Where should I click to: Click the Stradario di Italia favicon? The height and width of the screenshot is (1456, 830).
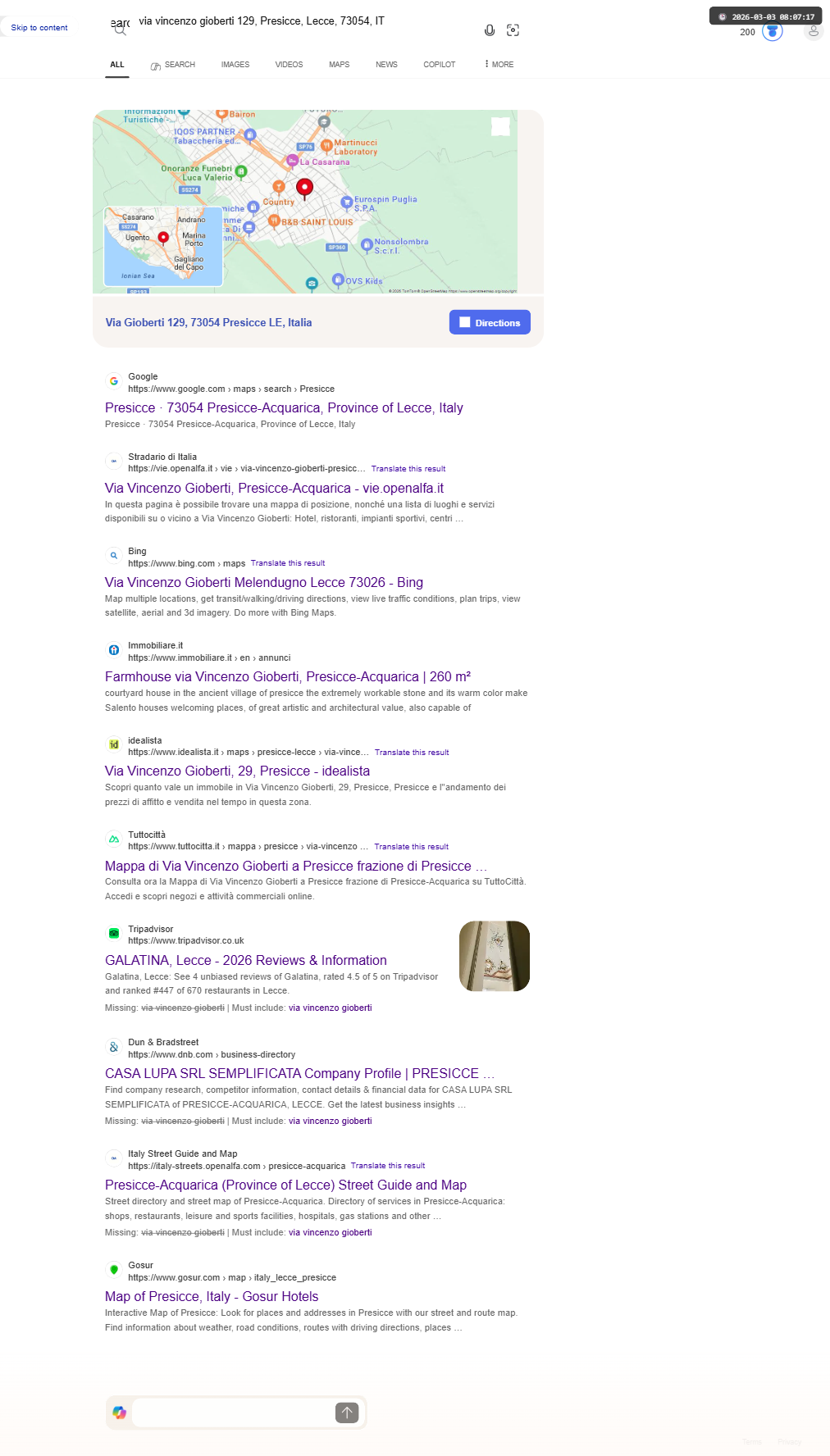114,462
